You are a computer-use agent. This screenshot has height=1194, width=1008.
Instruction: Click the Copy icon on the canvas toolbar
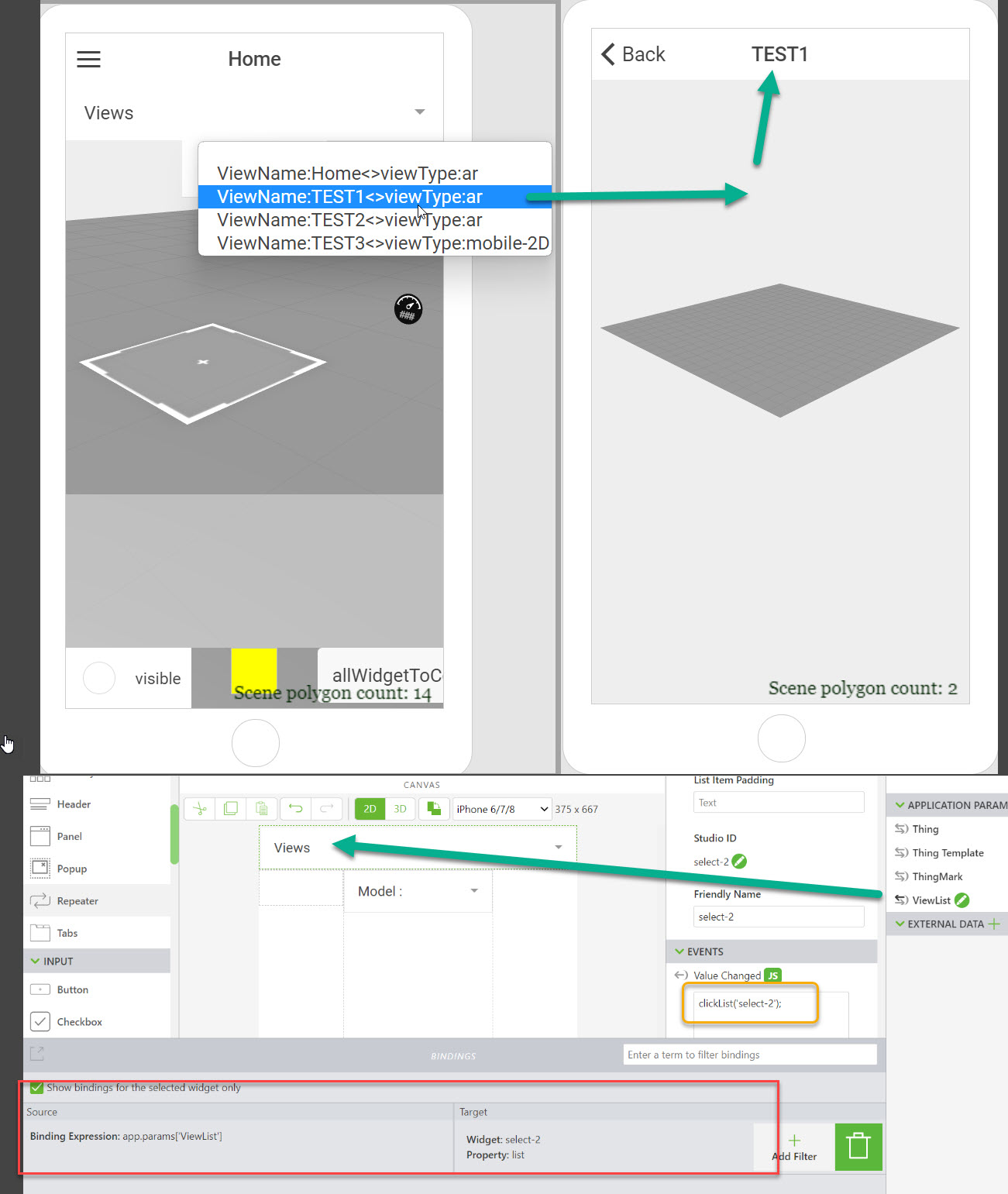[230, 808]
